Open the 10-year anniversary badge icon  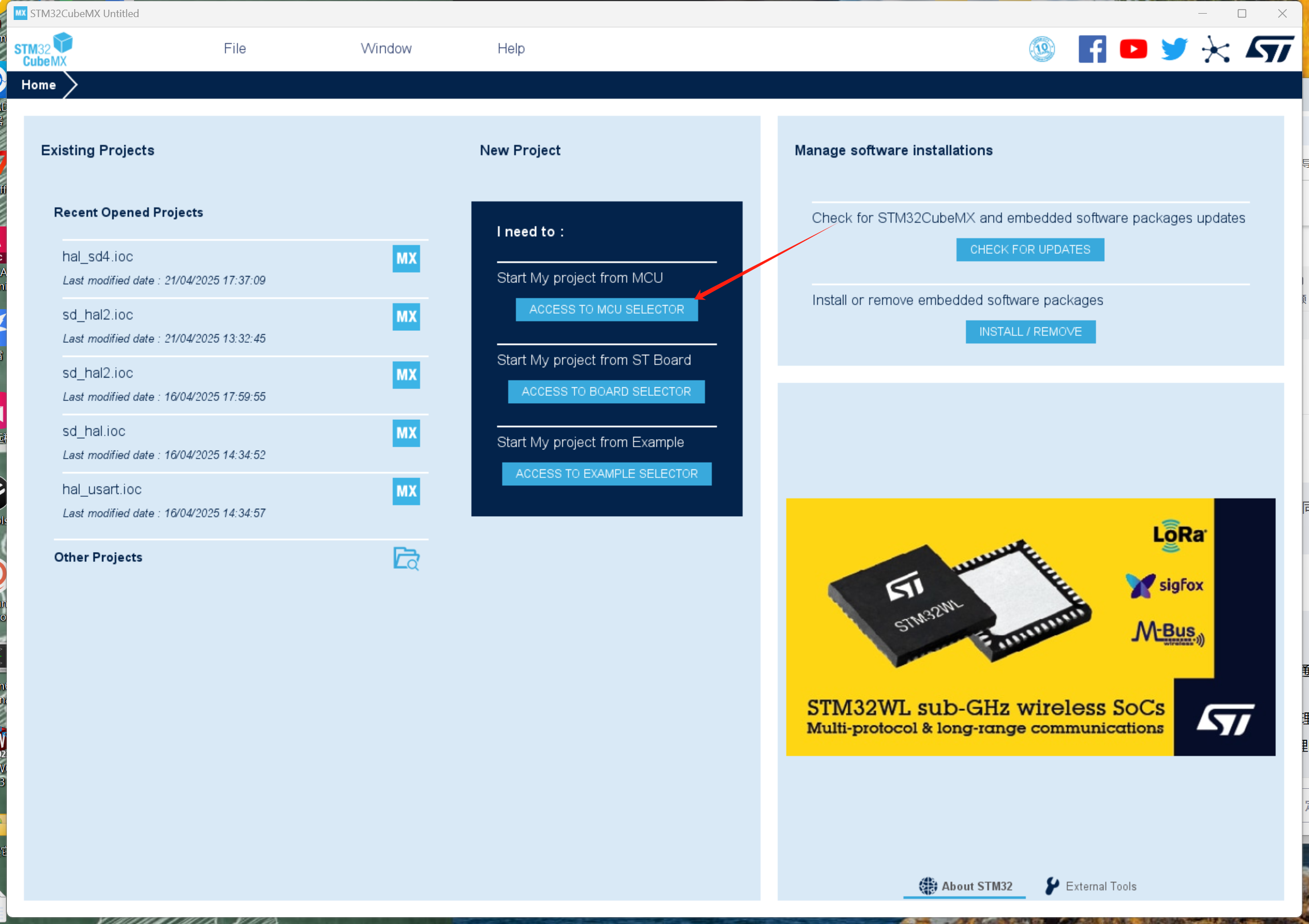coord(1041,49)
